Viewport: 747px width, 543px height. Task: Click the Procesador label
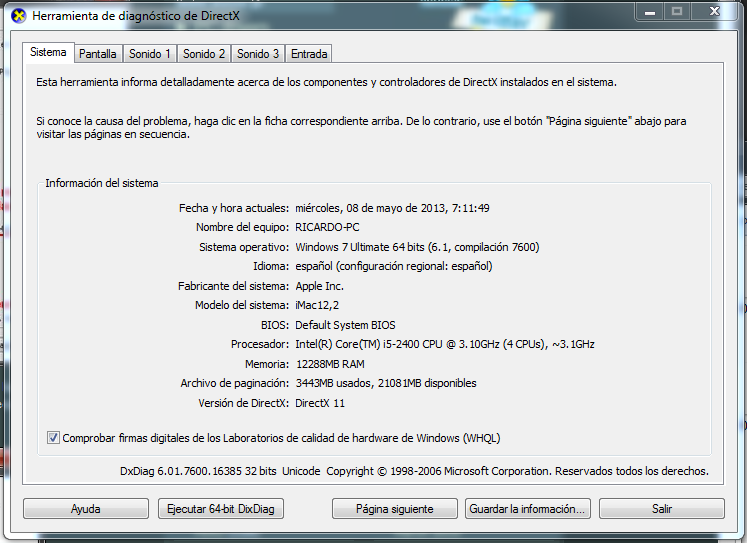(x=260, y=344)
